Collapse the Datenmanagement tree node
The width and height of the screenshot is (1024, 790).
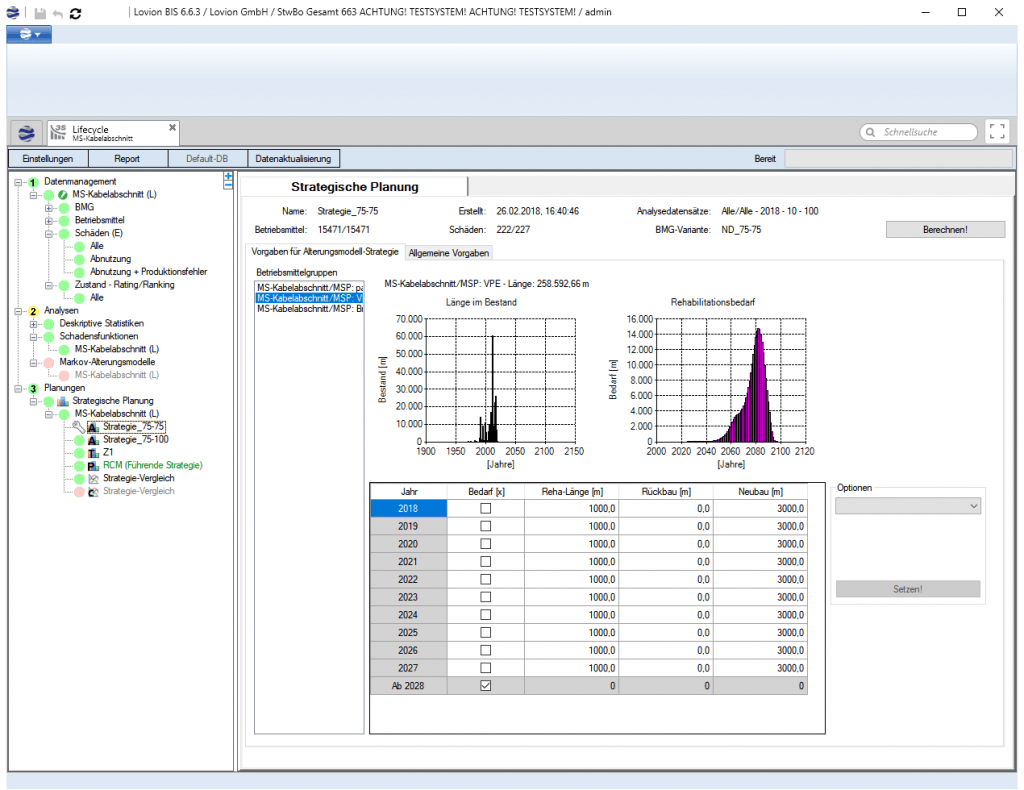[x=19, y=181]
